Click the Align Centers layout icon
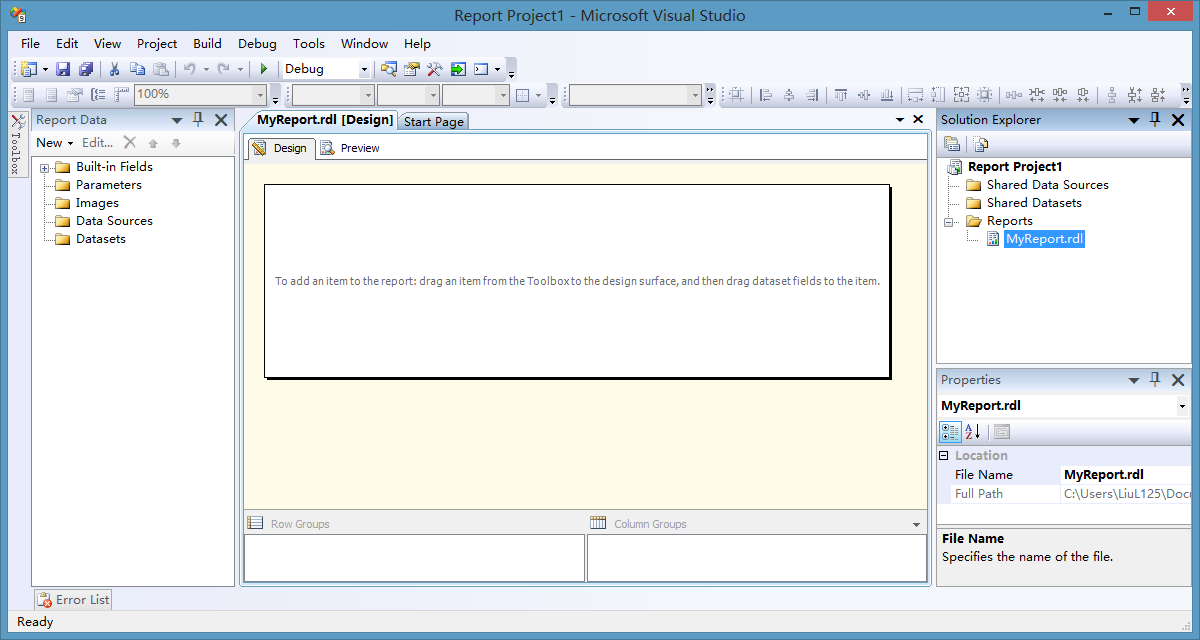 789,95
